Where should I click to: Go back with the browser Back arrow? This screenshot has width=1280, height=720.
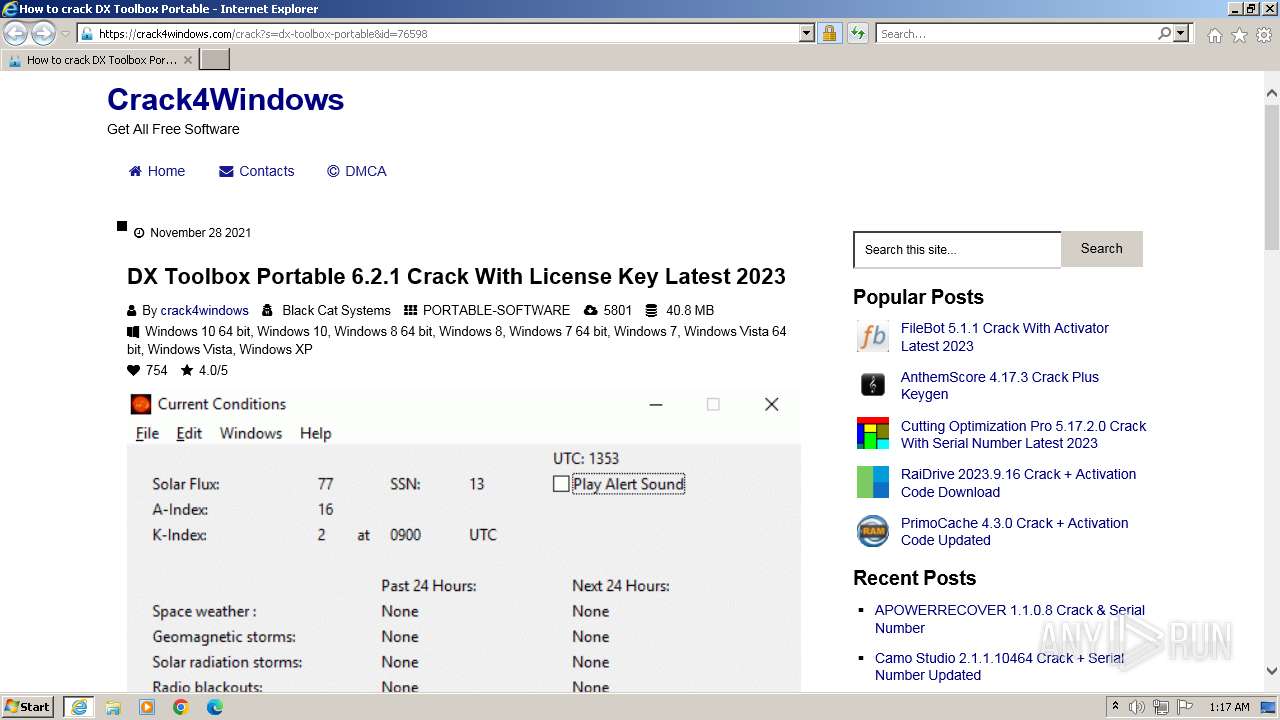tap(15, 33)
